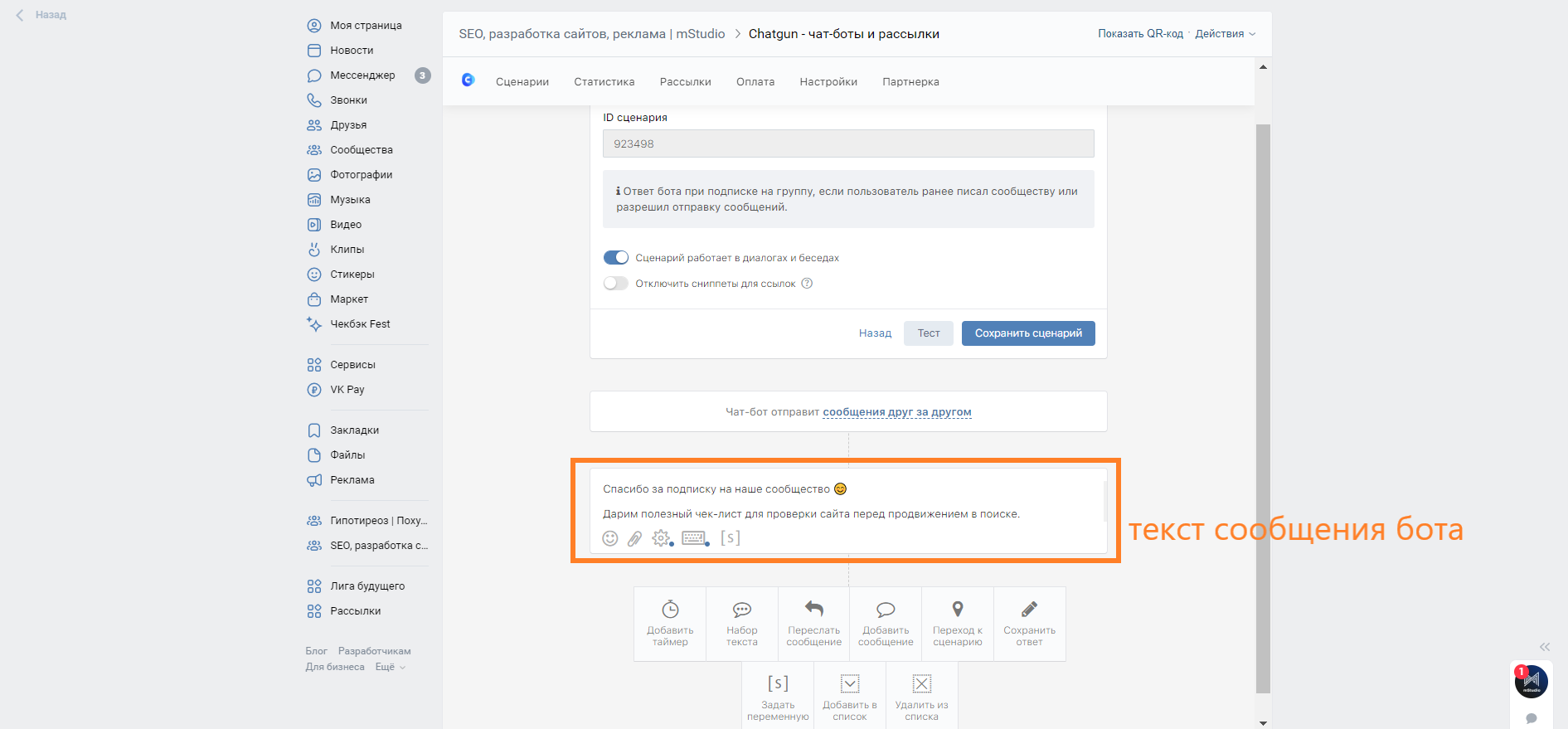This screenshot has width=1568, height=729.
Task: Add set variable step
Action: (778, 697)
